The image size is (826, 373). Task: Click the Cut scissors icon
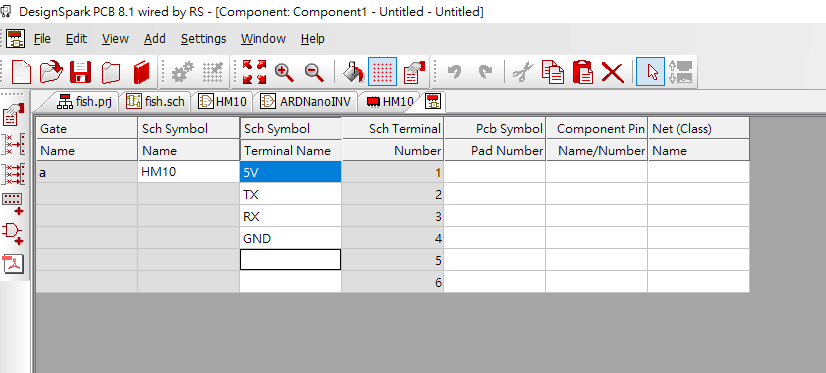pyautogui.click(x=523, y=72)
